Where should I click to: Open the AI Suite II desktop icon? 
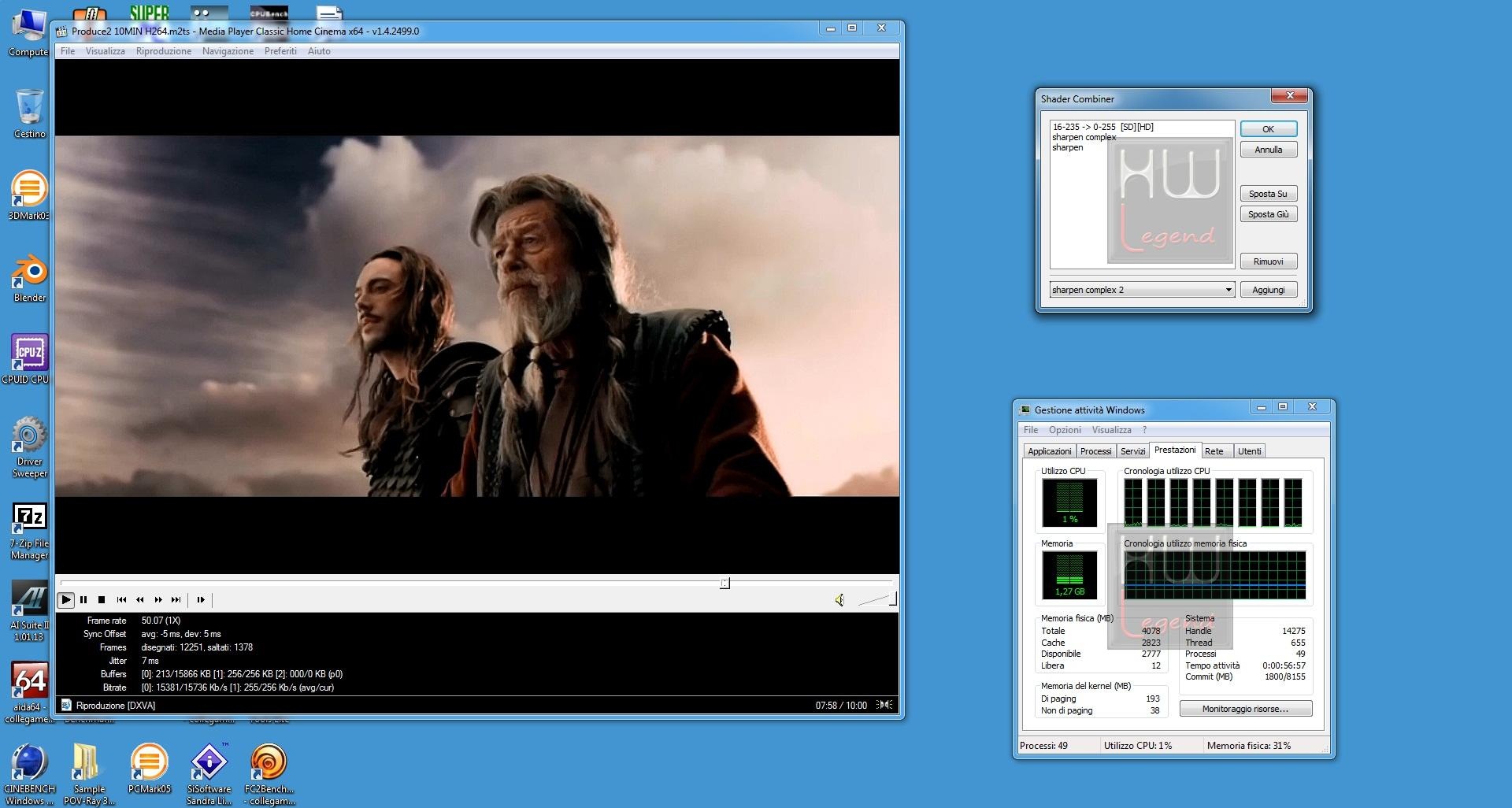tap(29, 612)
